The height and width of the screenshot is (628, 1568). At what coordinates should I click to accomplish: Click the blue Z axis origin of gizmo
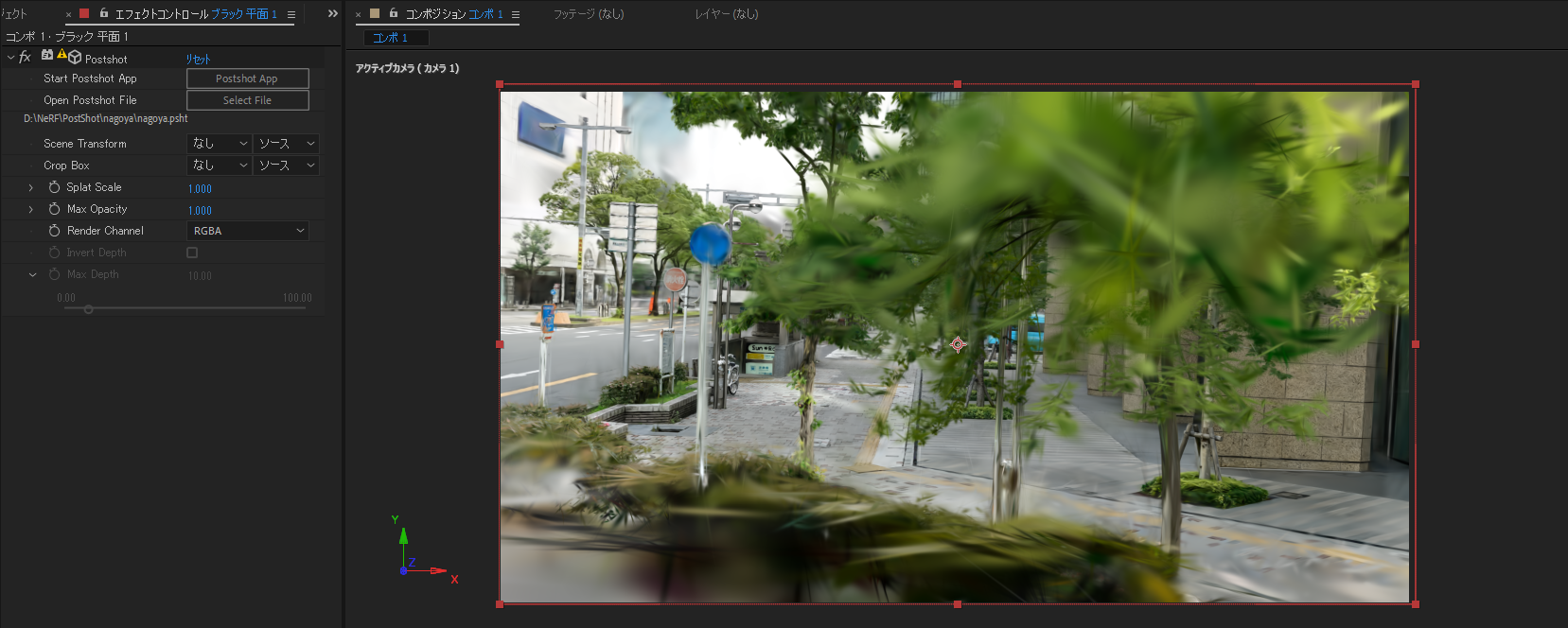[x=403, y=571]
